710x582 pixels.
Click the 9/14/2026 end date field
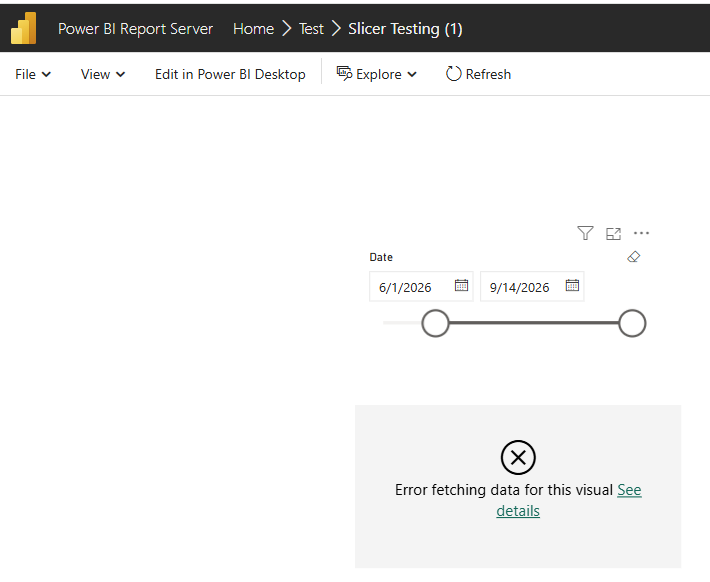pos(532,287)
